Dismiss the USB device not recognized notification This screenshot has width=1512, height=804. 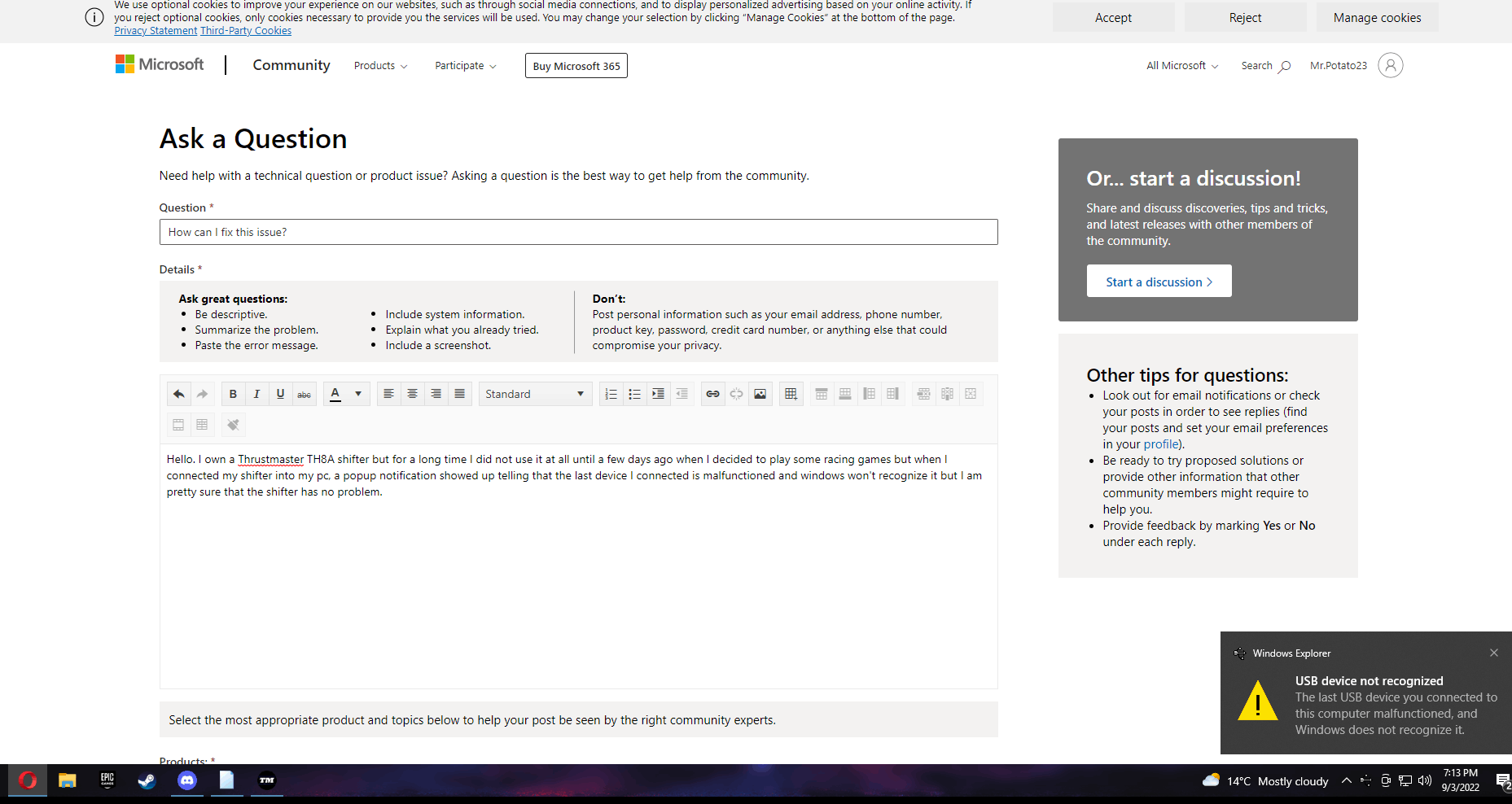pyautogui.click(x=1494, y=653)
